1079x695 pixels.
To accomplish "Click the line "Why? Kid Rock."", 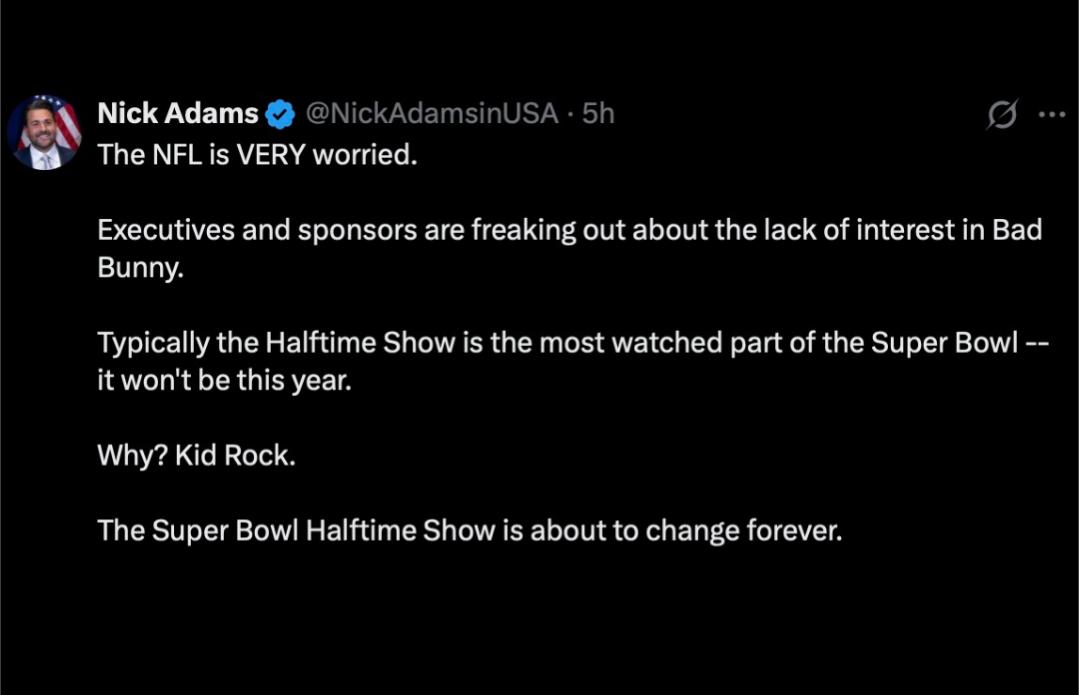I will tap(196, 455).
